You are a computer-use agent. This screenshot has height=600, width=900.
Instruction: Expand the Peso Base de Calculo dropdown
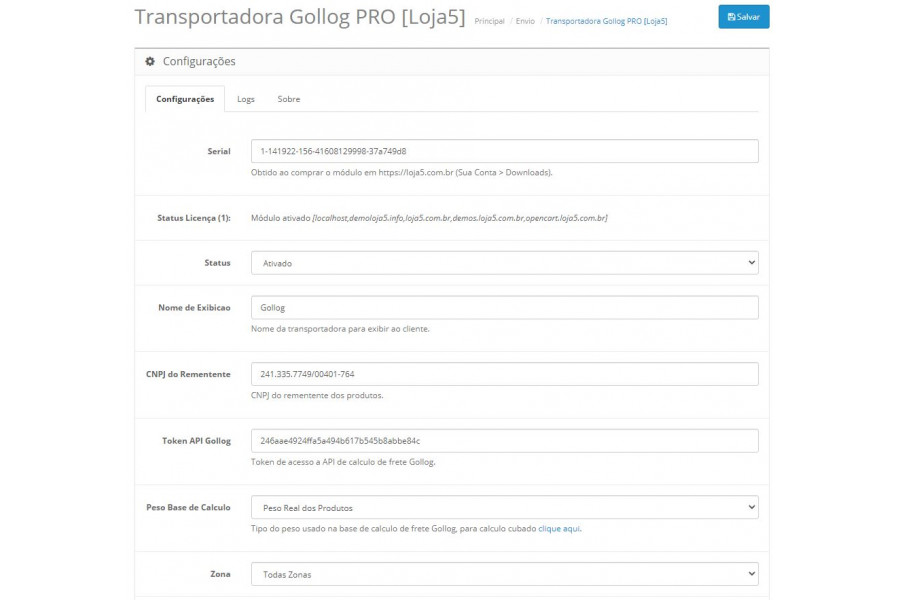coord(505,508)
